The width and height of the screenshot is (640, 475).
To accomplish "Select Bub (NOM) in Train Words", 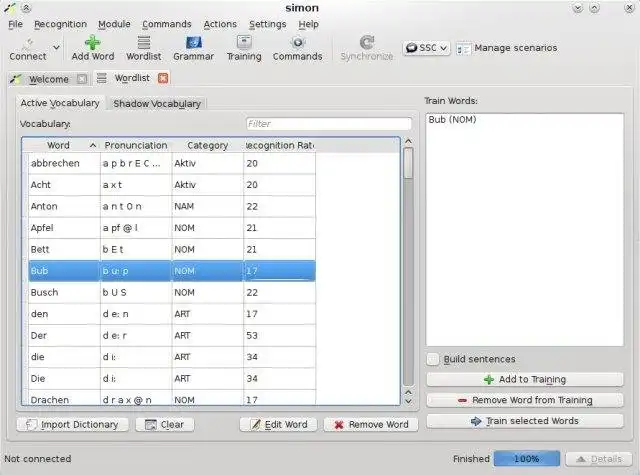I will click(452, 120).
